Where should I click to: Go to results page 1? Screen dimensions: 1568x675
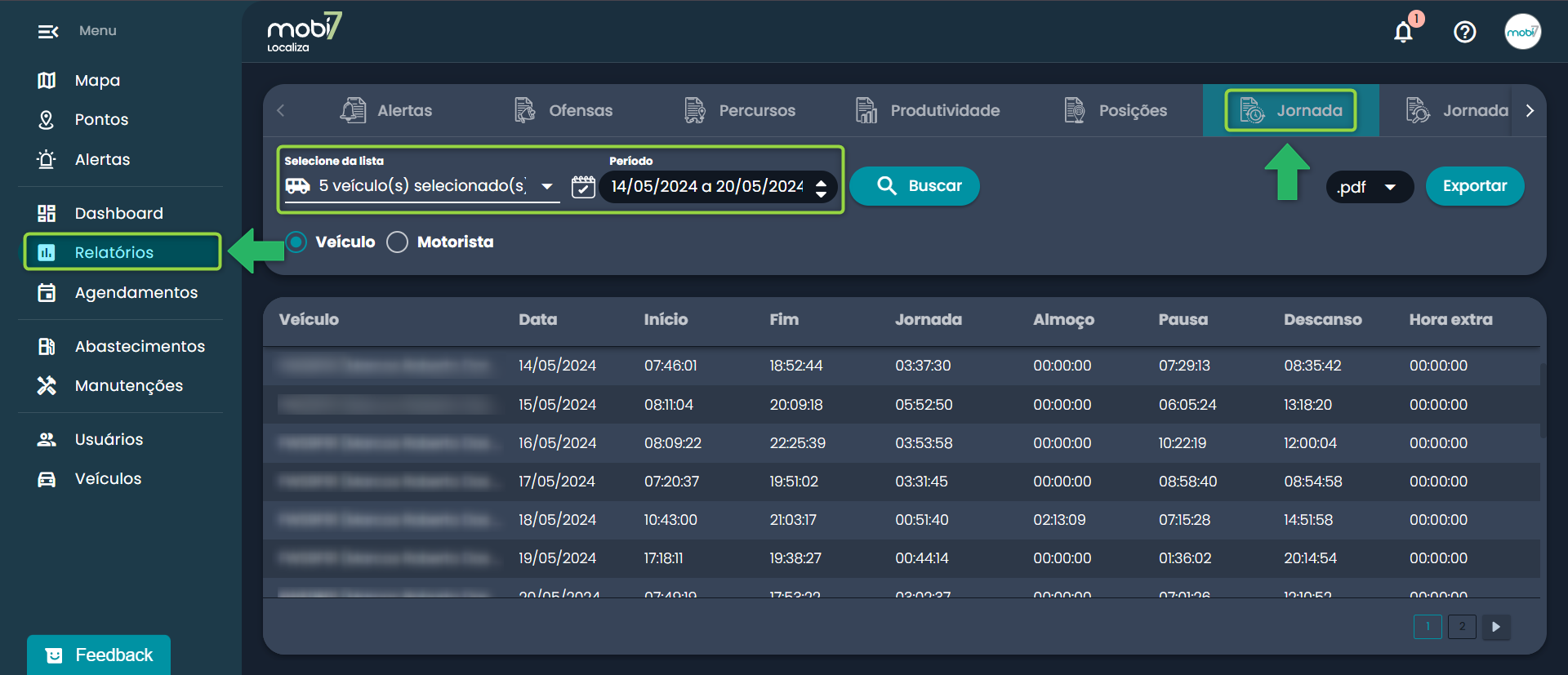(1428, 627)
